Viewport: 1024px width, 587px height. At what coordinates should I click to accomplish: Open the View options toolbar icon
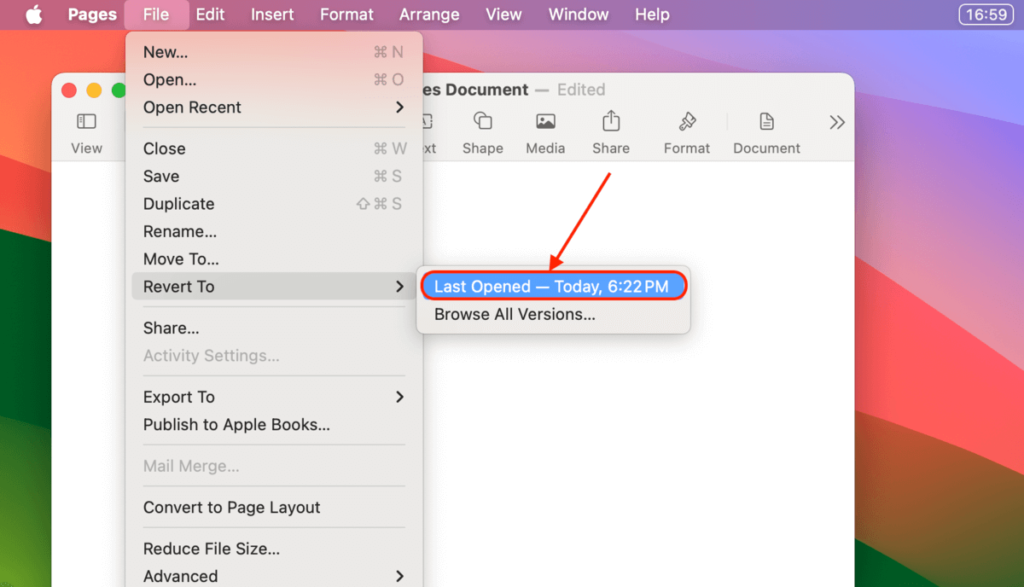(86, 130)
